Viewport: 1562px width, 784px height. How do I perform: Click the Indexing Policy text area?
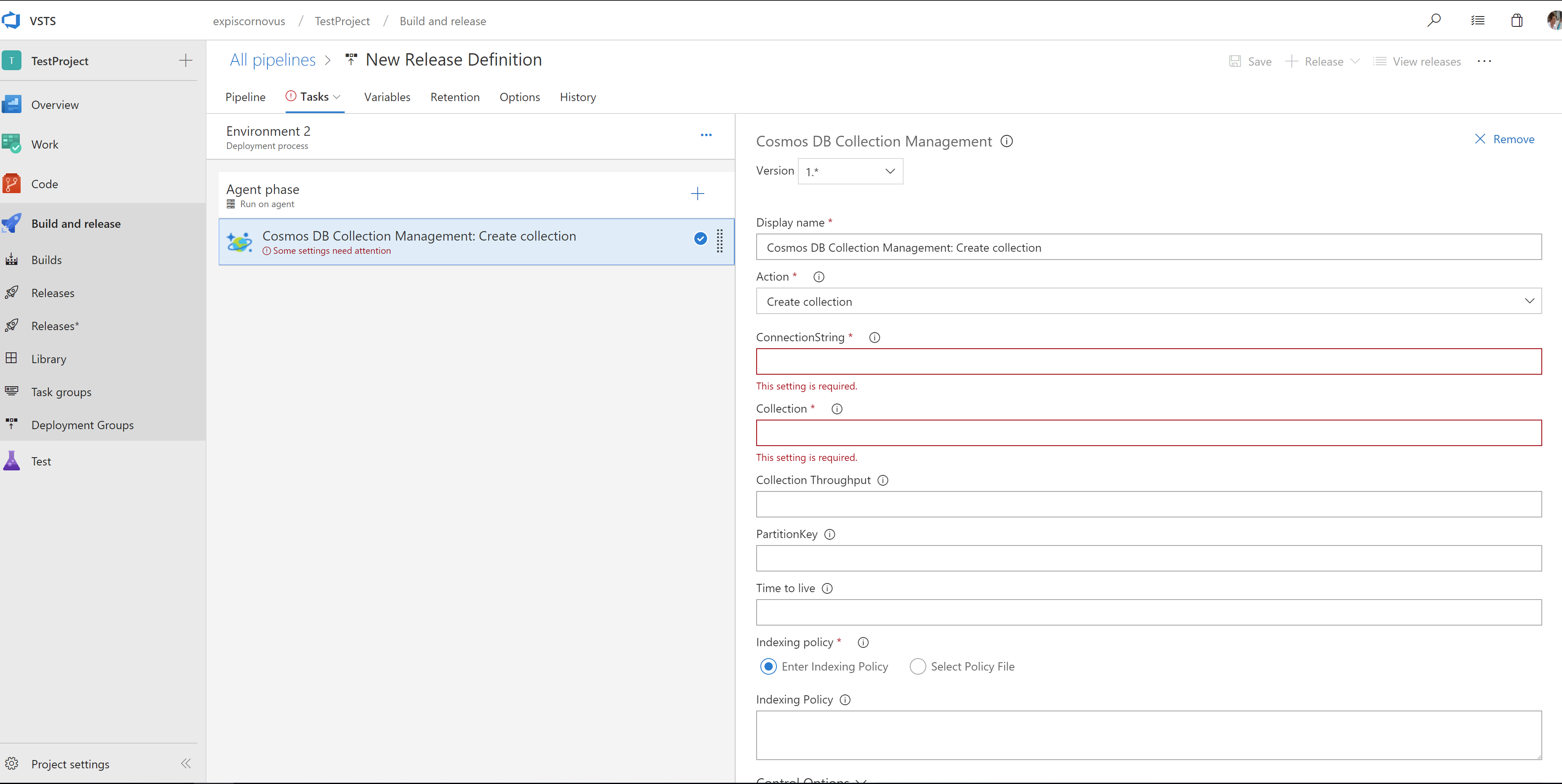pyautogui.click(x=1148, y=735)
